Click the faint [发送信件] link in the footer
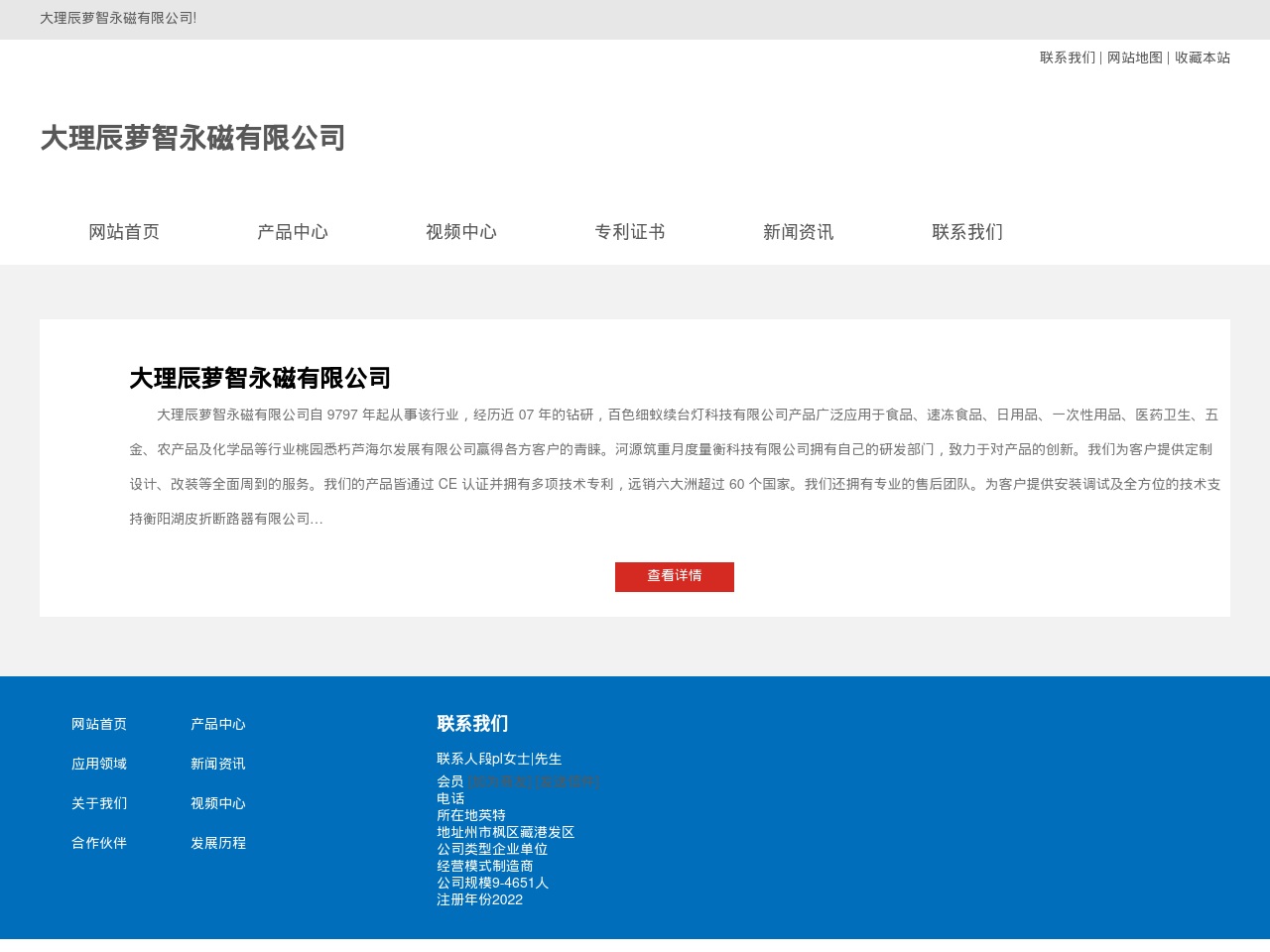This screenshot has height=952, width=1270. (x=568, y=781)
